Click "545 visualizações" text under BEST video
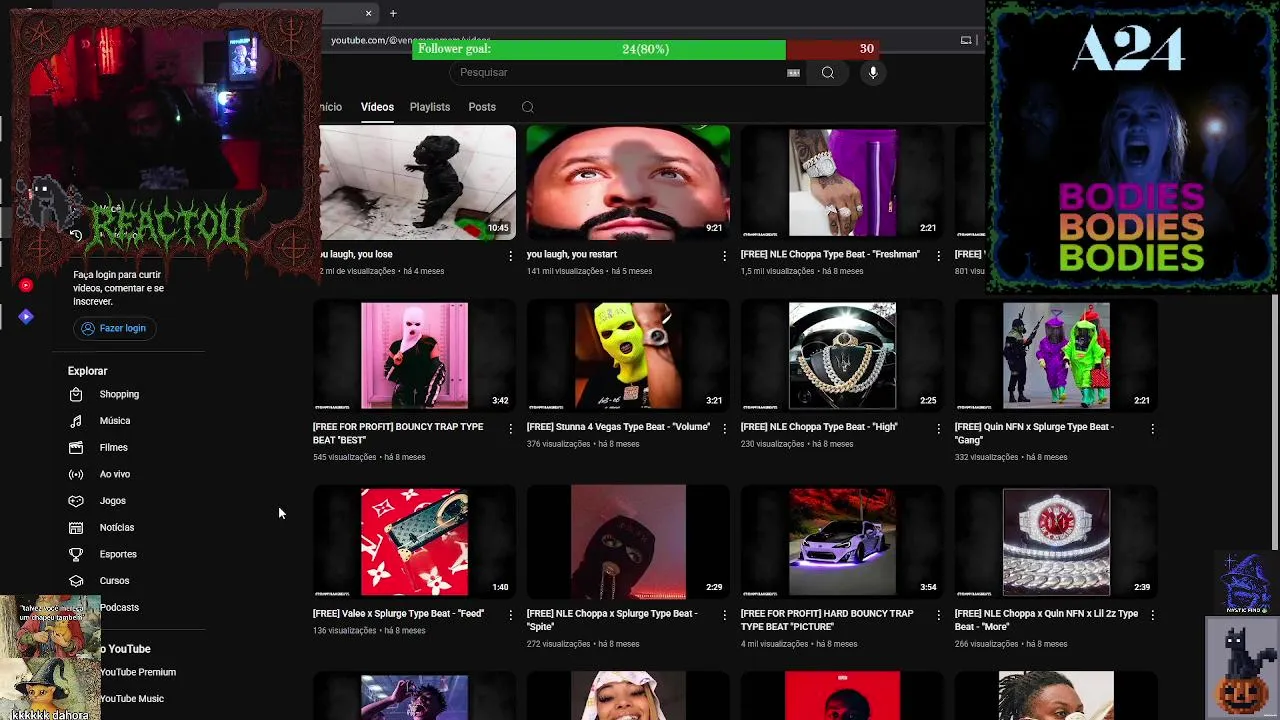Screen dimensions: 1280x720 pos(345,457)
